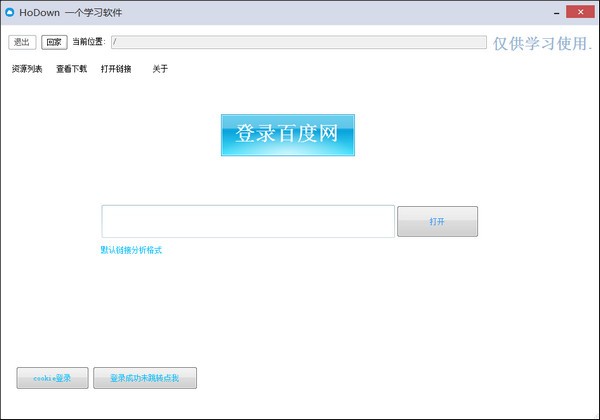
Task: Close the HoDown window
Action: tap(580, 11)
